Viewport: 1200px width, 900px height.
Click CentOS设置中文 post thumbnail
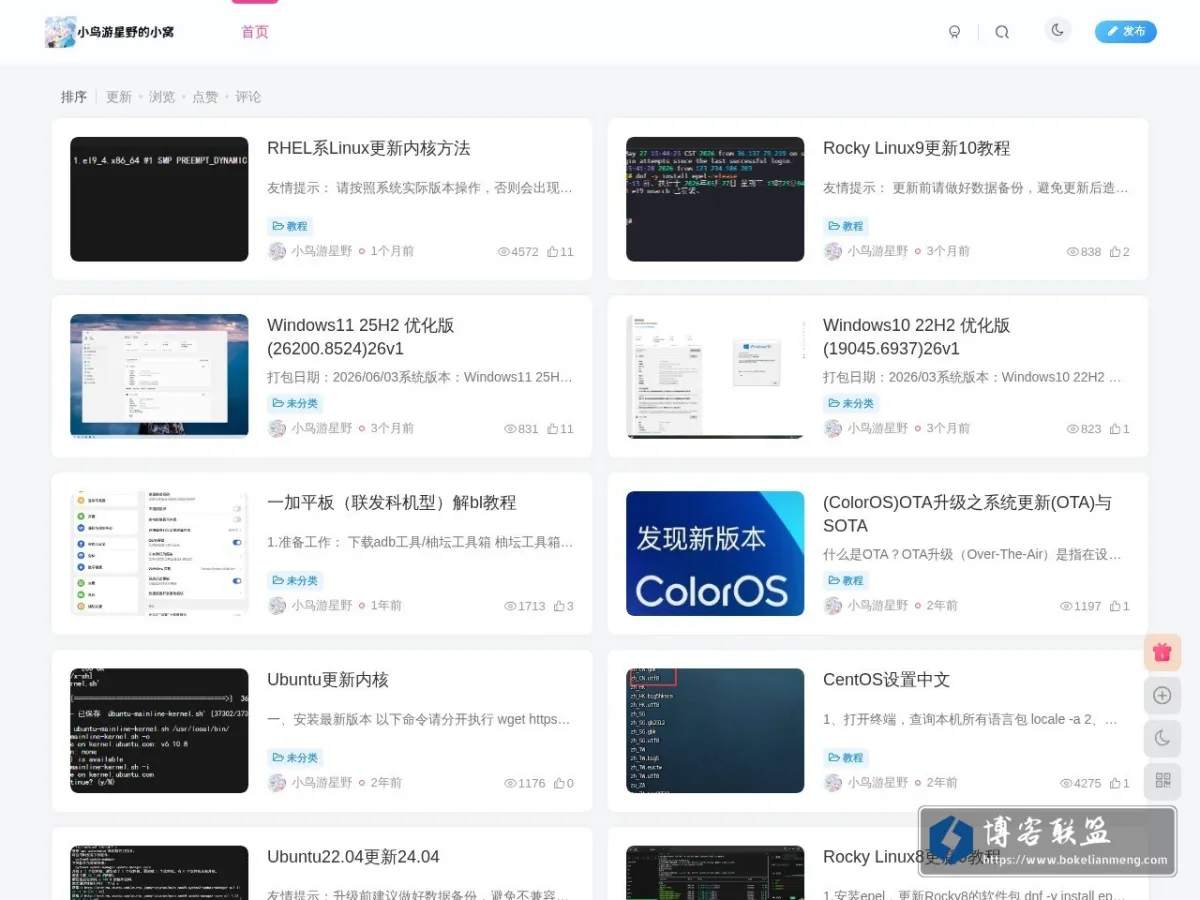click(x=715, y=730)
